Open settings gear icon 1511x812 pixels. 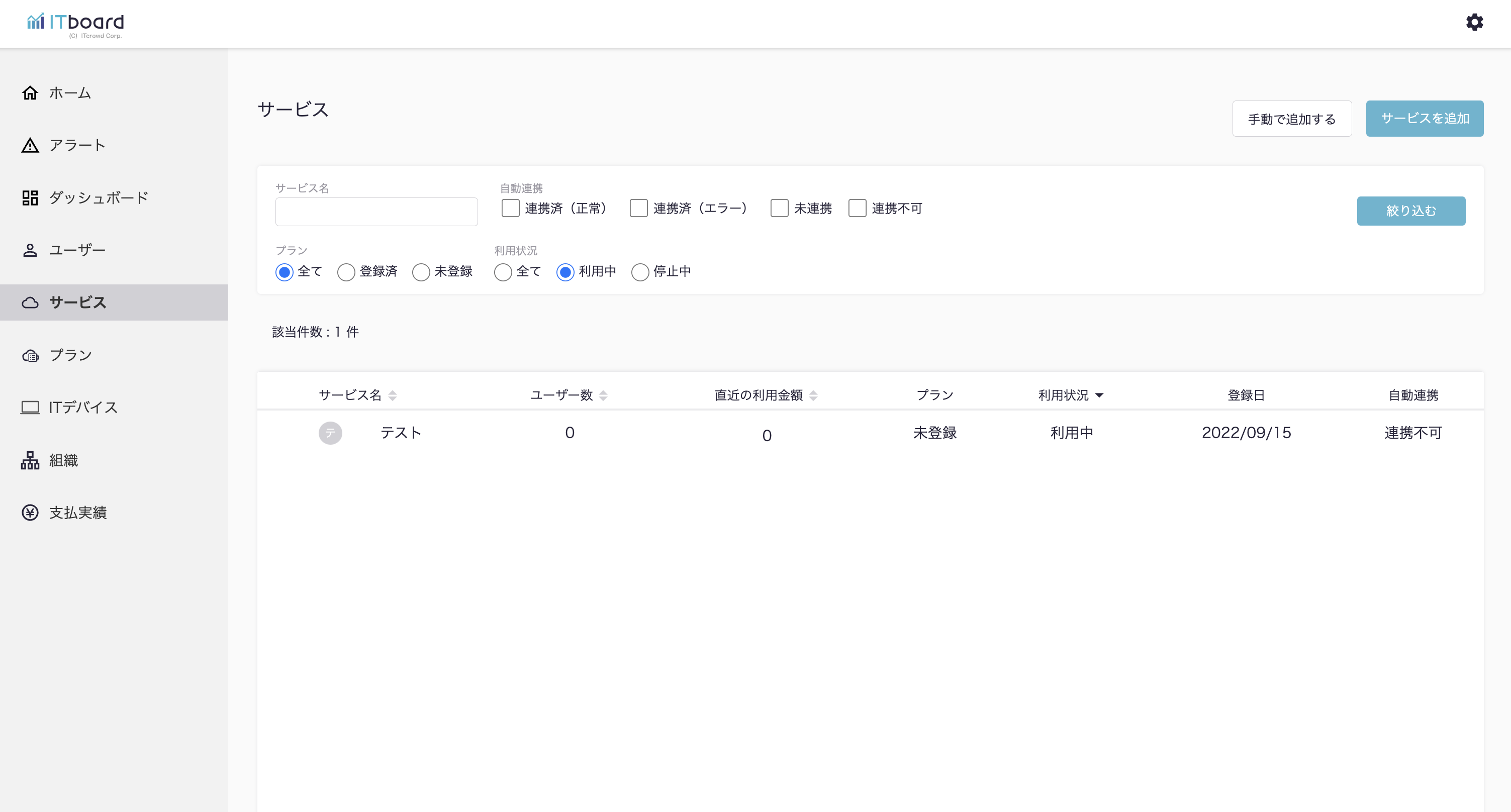(x=1474, y=22)
